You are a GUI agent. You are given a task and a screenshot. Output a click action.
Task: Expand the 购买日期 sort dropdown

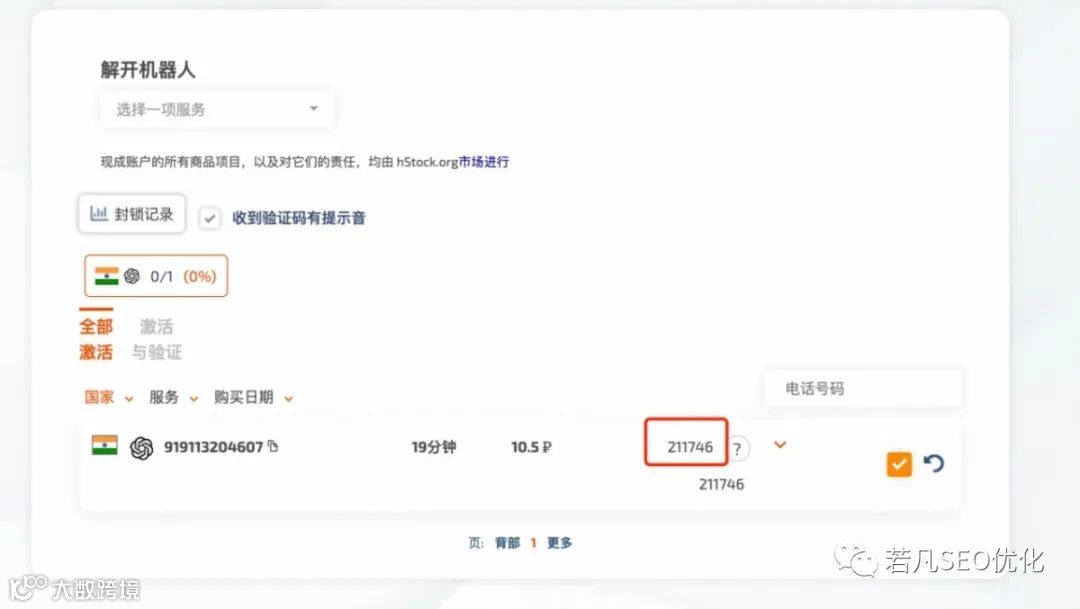pyautogui.click(x=253, y=398)
